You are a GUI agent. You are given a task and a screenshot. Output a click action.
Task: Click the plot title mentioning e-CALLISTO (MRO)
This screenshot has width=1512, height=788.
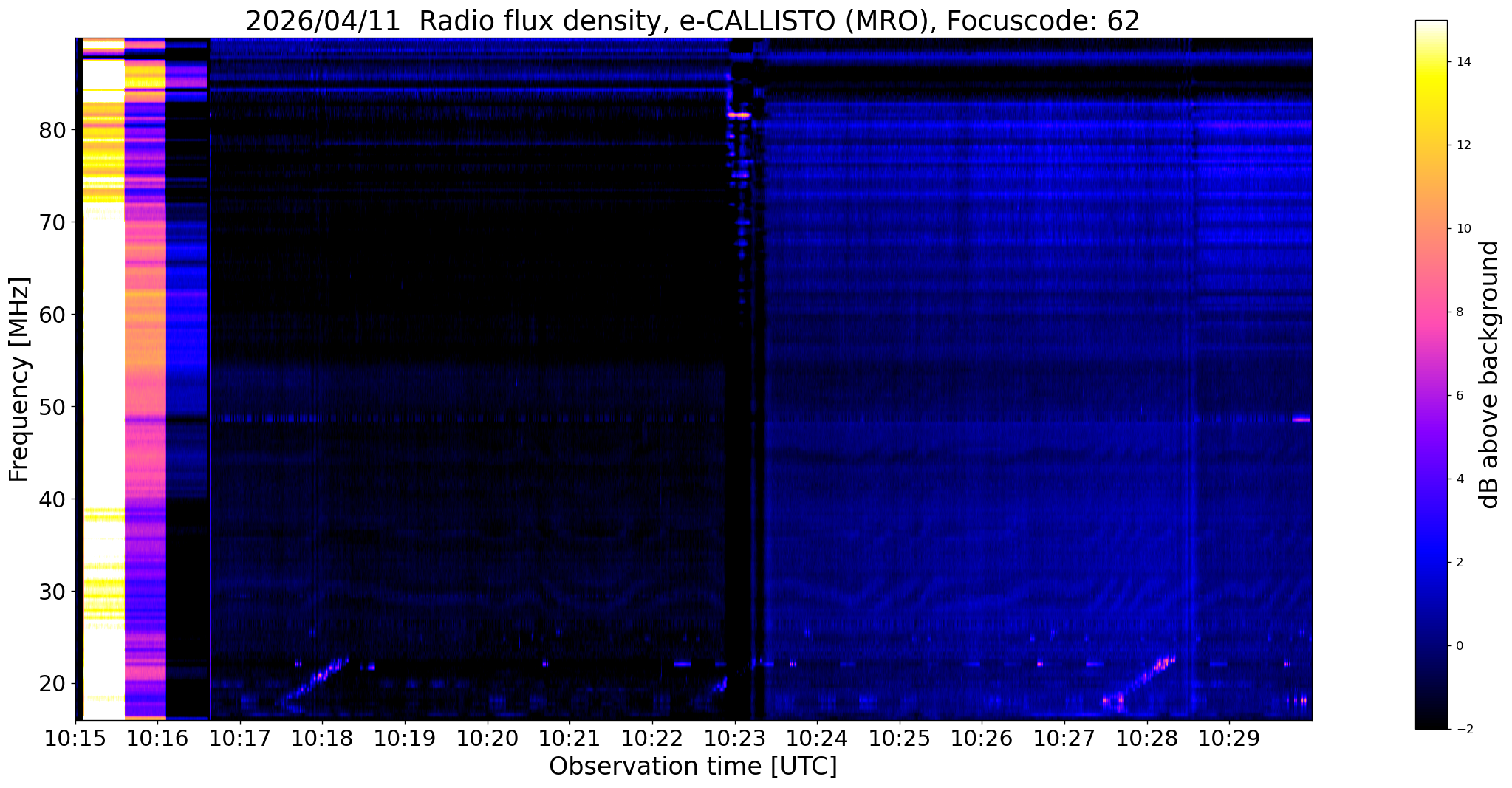[x=693, y=21]
